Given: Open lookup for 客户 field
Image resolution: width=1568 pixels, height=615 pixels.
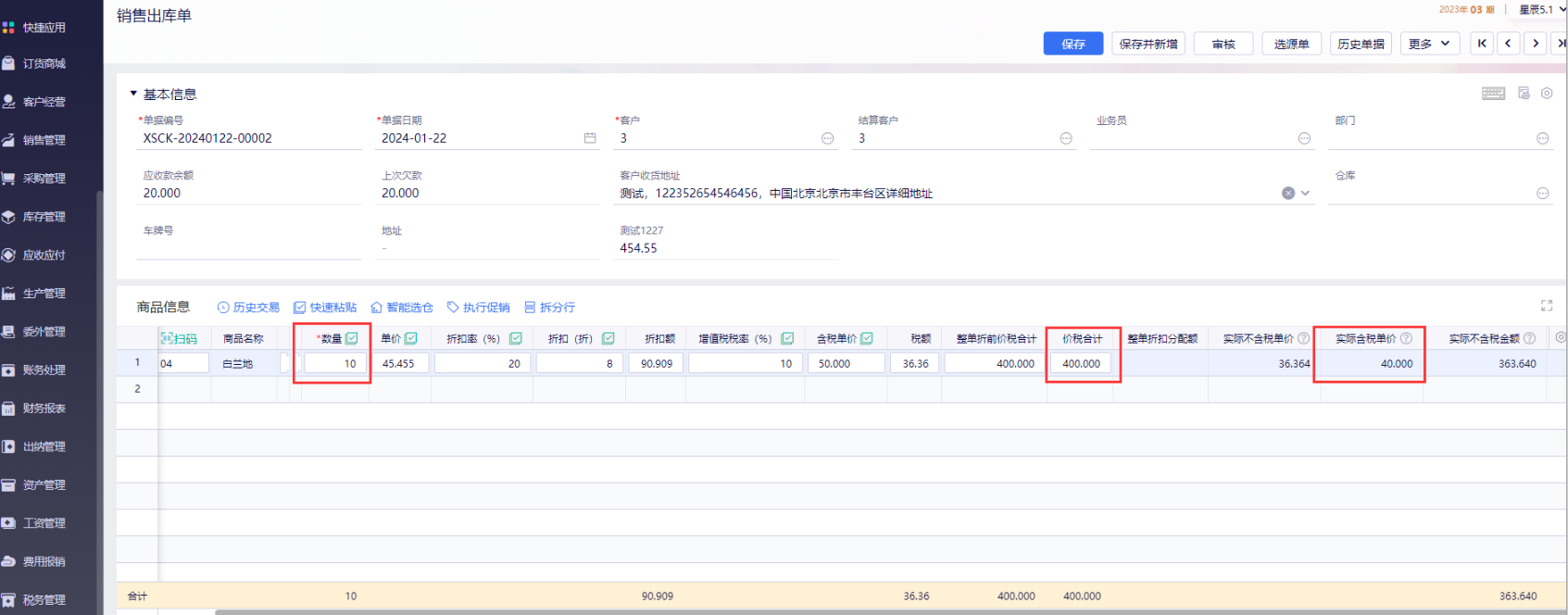Looking at the screenshot, I should coord(828,138).
